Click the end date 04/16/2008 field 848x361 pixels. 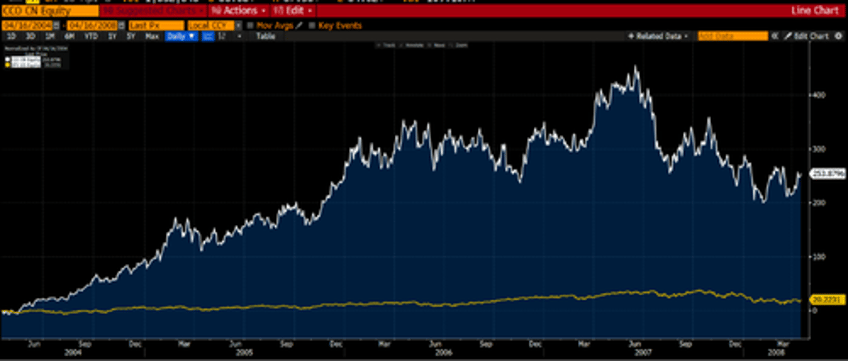coord(92,25)
